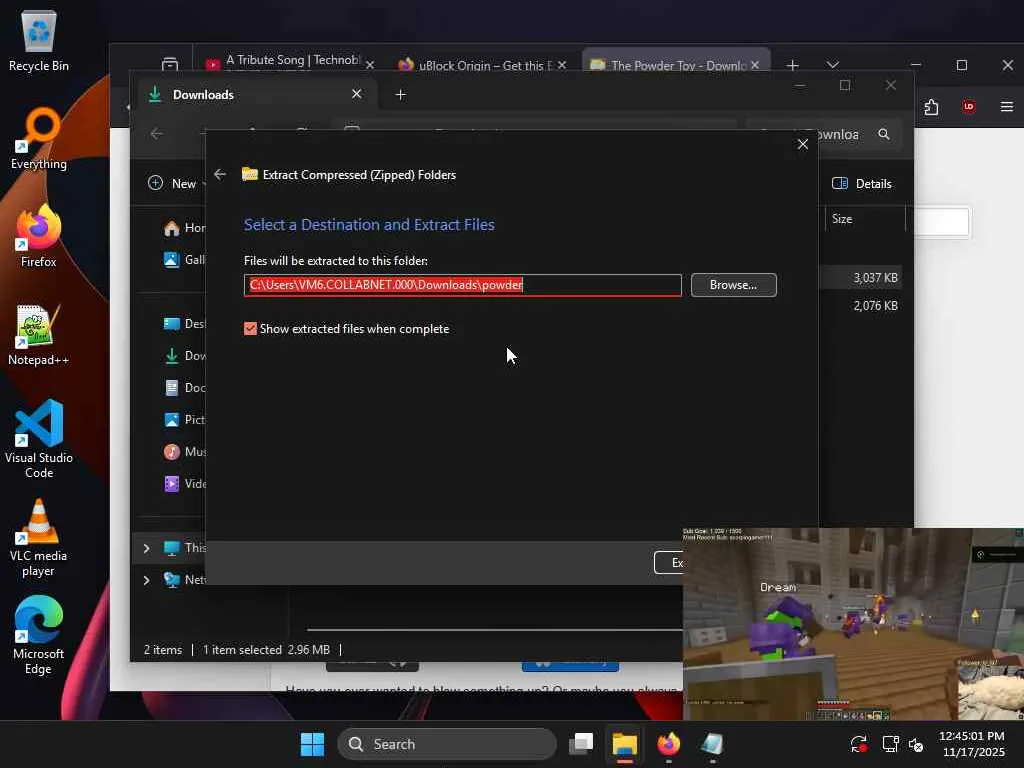The height and width of the screenshot is (768, 1024).
Task: Open Firefox extensions puzzle icon
Action: pyautogui.click(x=931, y=106)
